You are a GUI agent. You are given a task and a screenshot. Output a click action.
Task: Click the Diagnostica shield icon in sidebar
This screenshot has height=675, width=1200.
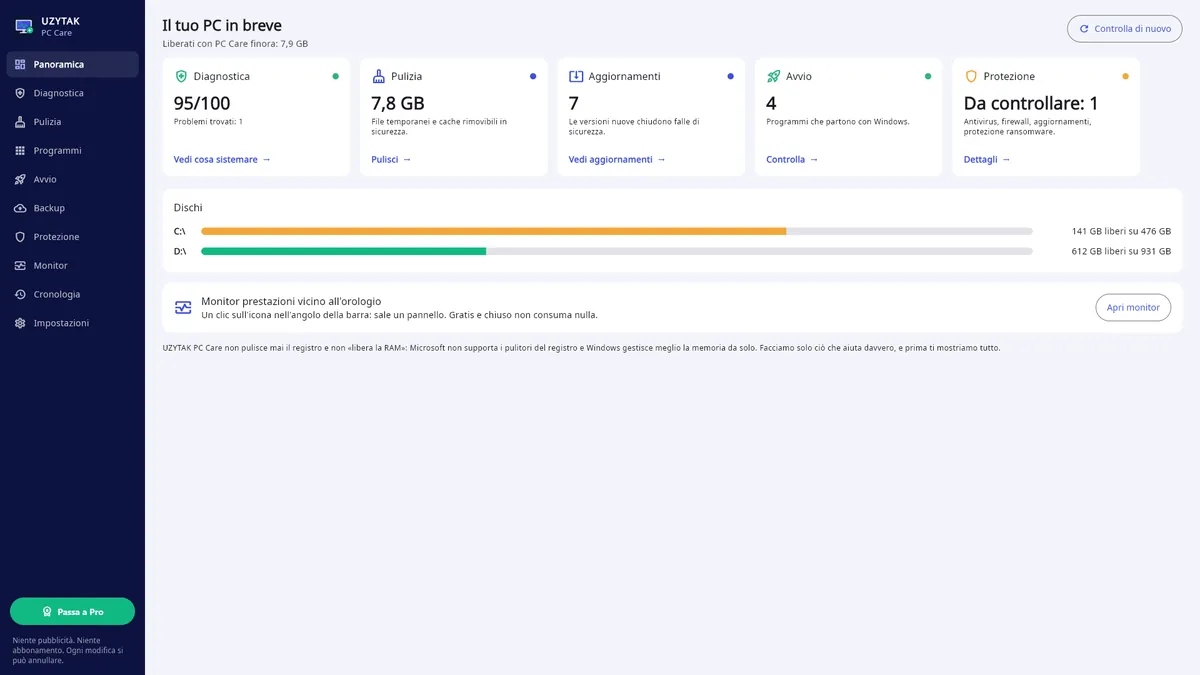tap(20, 93)
